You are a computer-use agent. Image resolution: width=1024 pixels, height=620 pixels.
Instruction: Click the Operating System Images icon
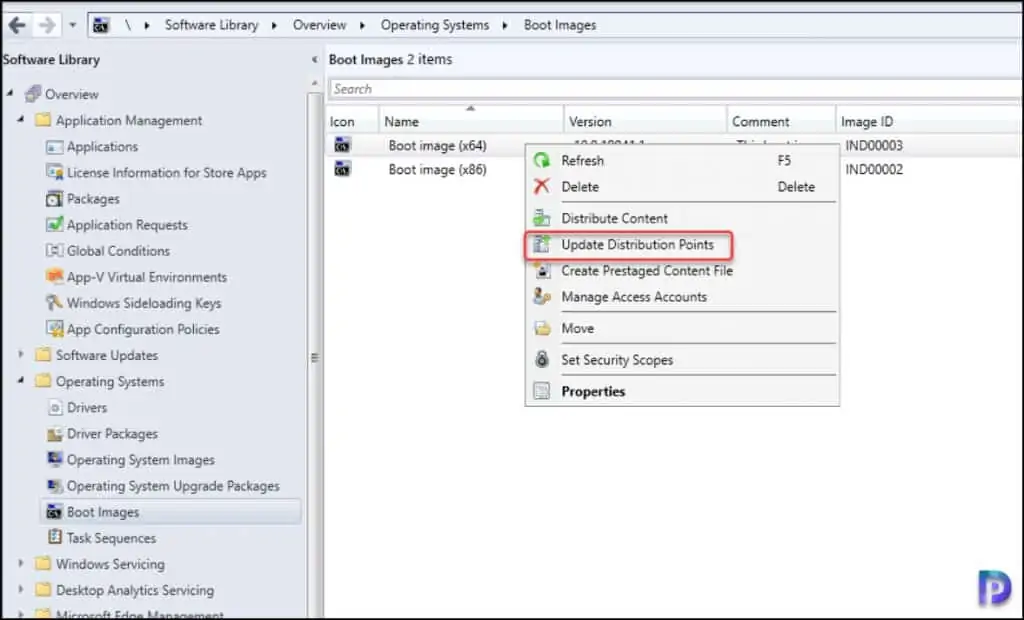click(54, 459)
